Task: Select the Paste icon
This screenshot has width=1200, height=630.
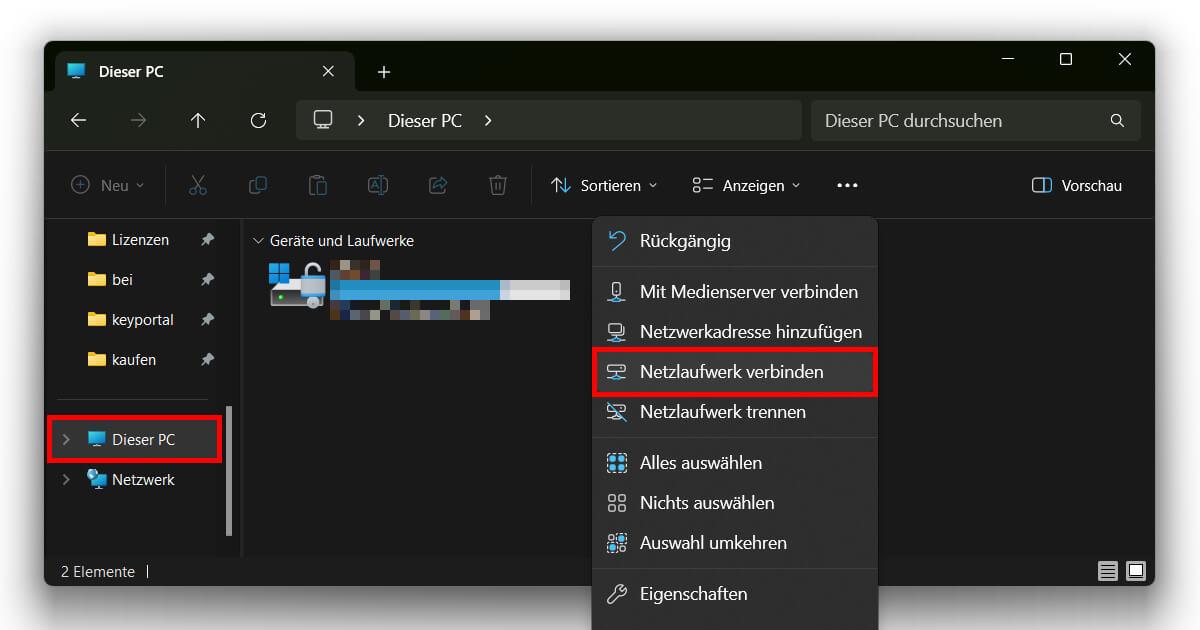Action: (x=317, y=184)
